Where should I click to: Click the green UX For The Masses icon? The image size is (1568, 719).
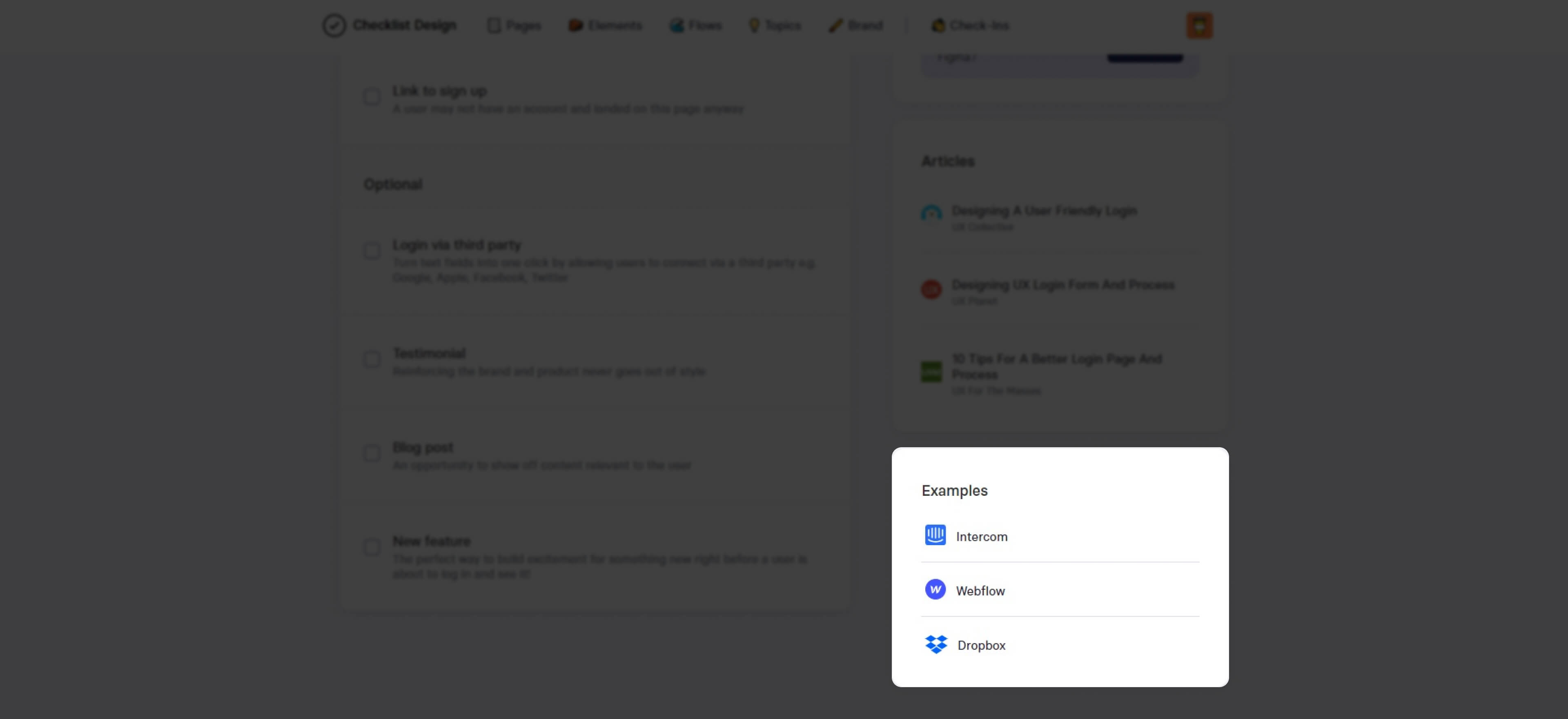click(x=931, y=372)
